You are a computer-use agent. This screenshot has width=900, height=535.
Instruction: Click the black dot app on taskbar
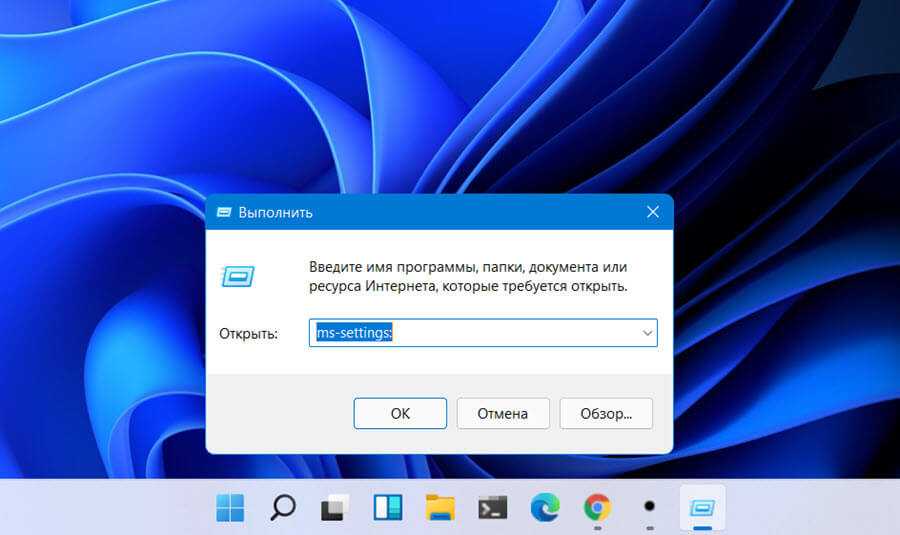tap(649, 506)
